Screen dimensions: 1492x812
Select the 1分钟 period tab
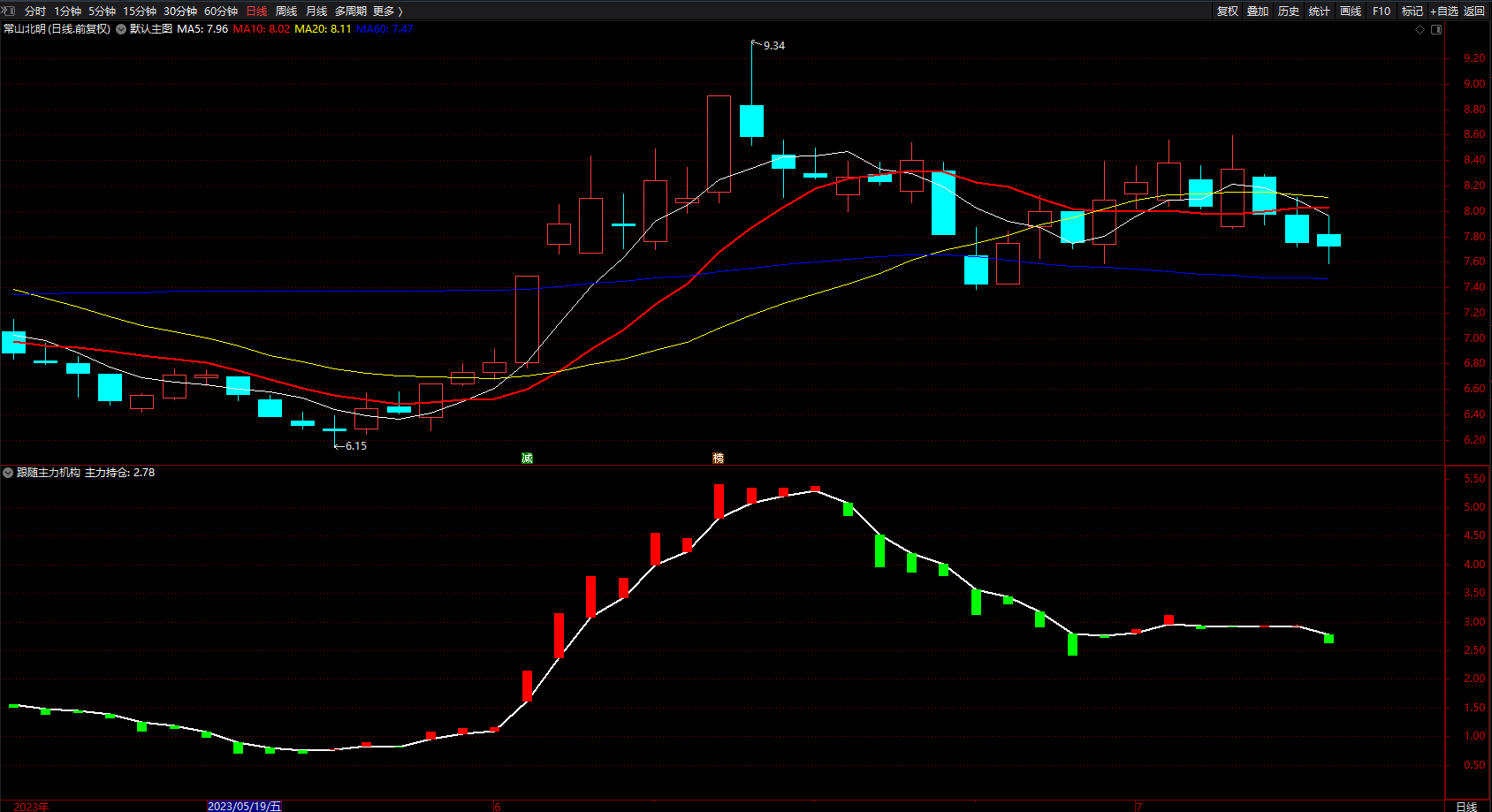(67, 11)
